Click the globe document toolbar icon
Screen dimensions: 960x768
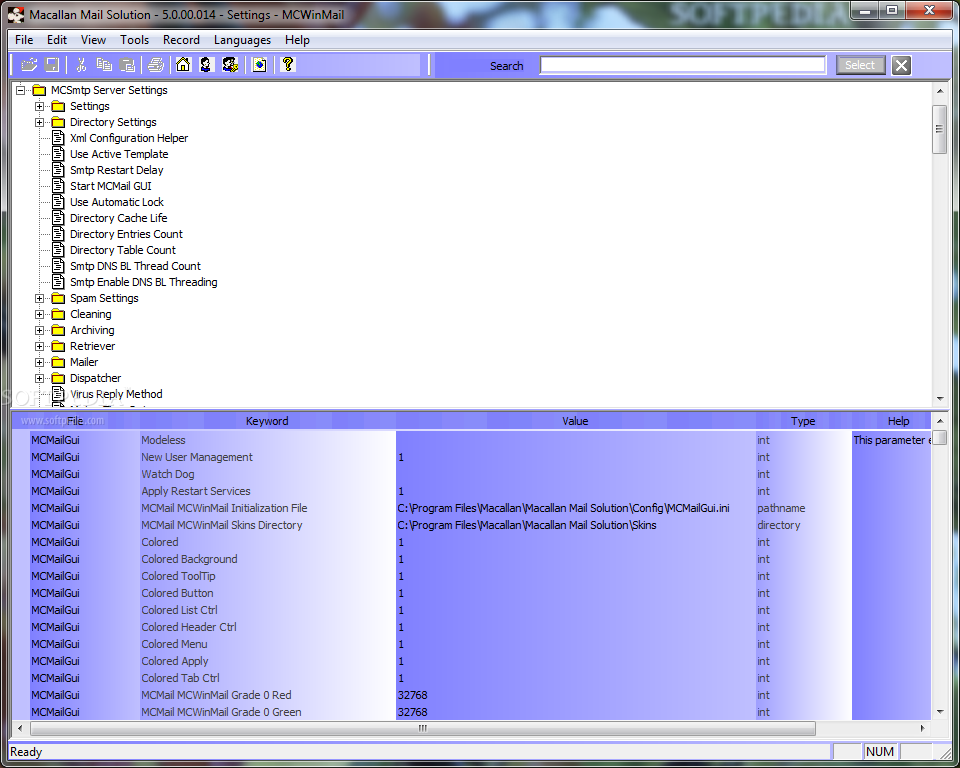coord(260,64)
